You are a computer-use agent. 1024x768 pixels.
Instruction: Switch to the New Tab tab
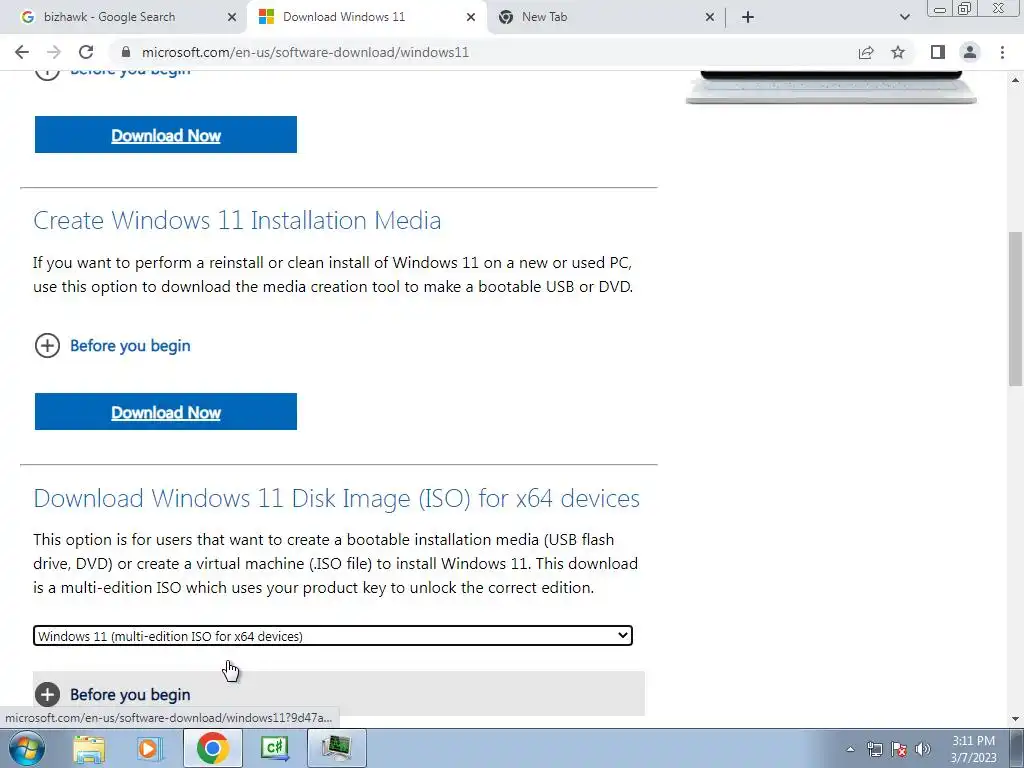coord(606,18)
